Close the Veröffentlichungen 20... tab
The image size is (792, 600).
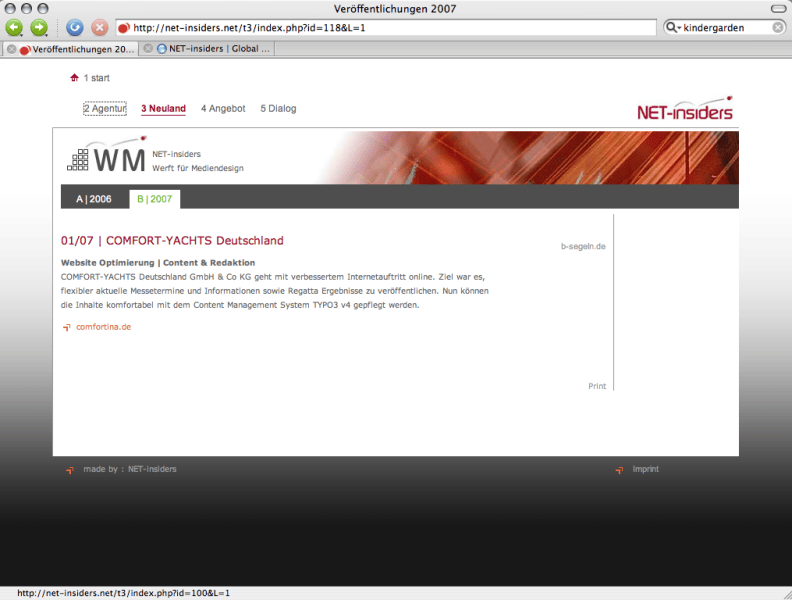(11, 49)
